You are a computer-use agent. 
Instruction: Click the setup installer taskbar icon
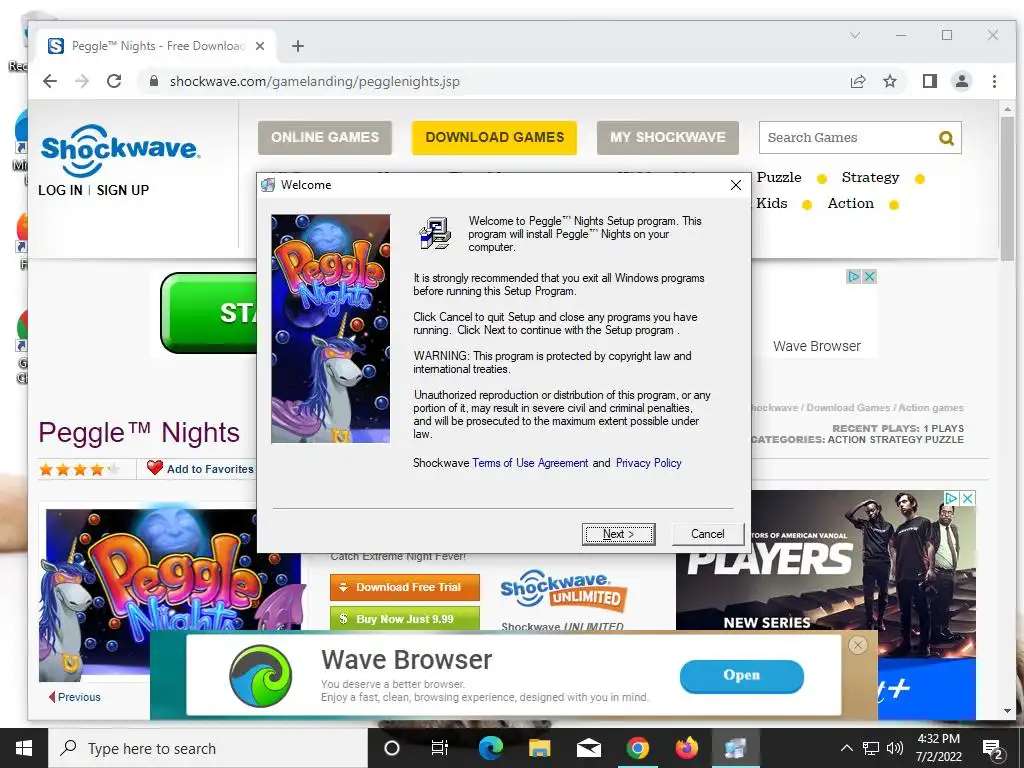(x=735, y=748)
